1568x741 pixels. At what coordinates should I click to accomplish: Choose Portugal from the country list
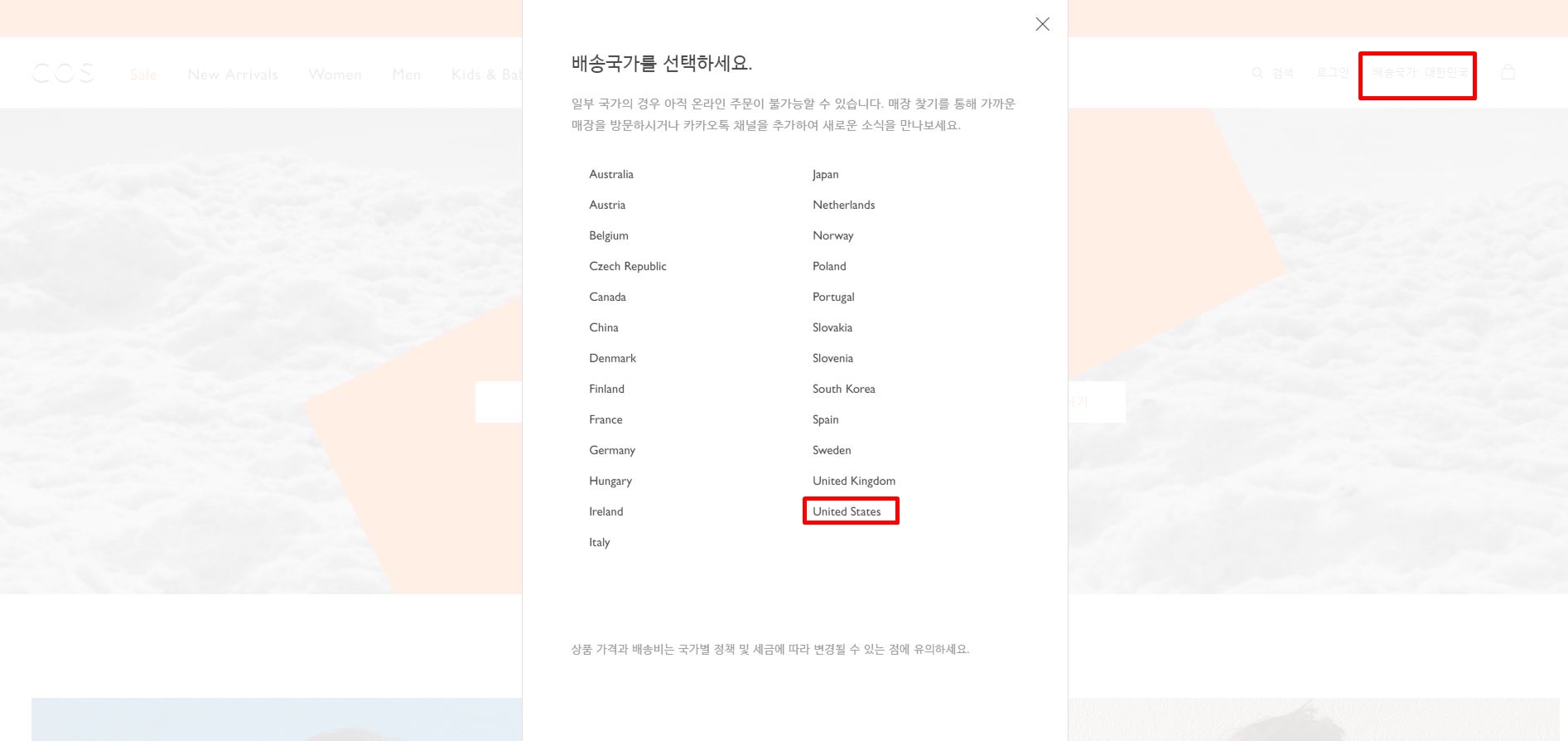tap(833, 297)
